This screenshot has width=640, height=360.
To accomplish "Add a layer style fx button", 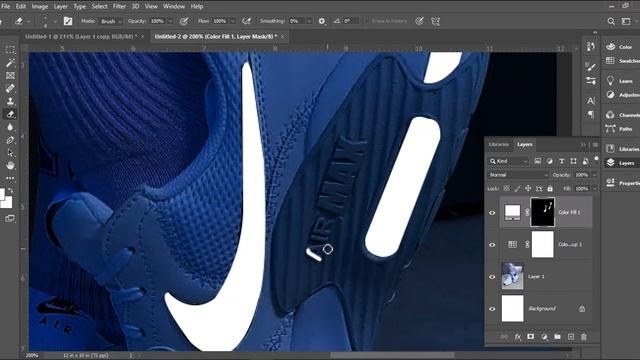I will (x=518, y=337).
